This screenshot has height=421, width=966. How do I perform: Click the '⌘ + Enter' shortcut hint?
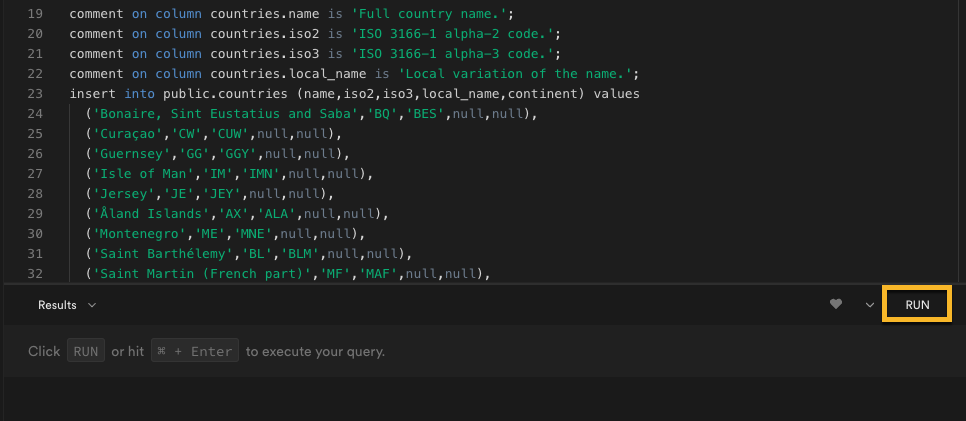pos(195,351)
